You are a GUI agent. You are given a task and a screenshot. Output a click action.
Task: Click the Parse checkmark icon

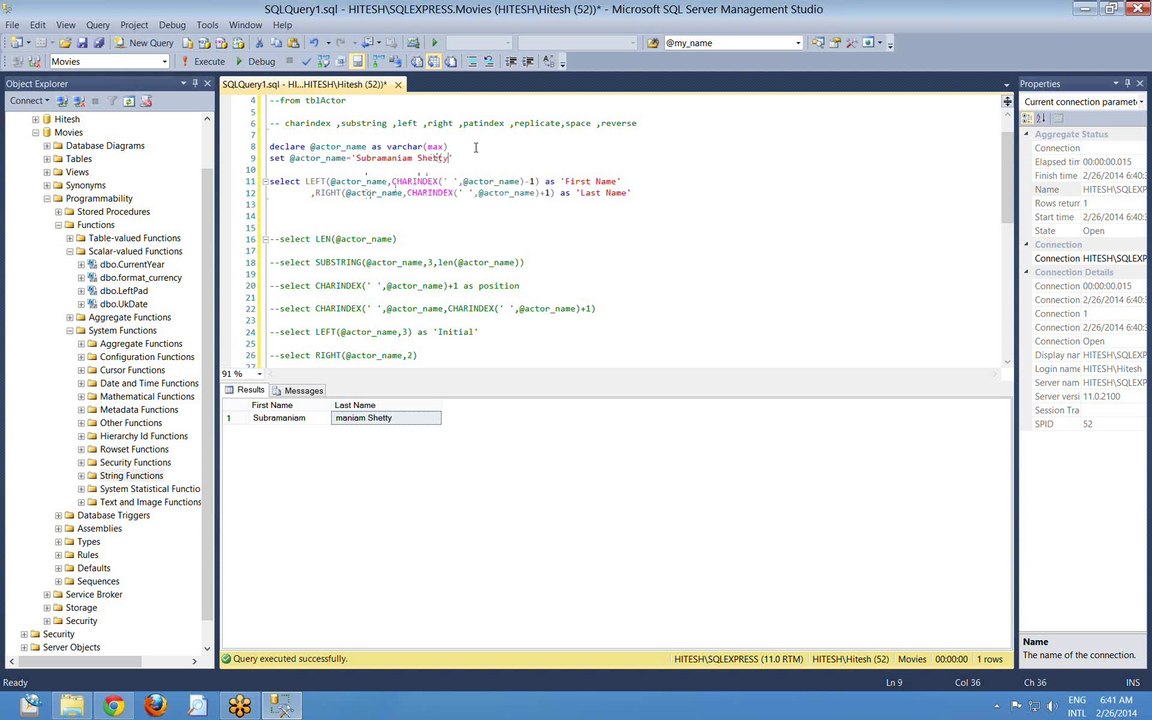[306, 62]
